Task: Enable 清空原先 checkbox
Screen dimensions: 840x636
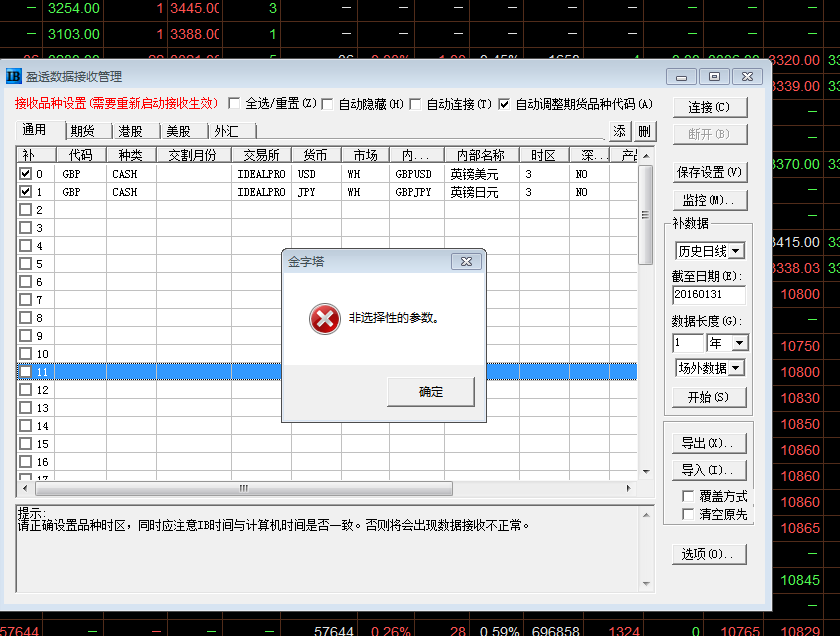Action: 688,514
